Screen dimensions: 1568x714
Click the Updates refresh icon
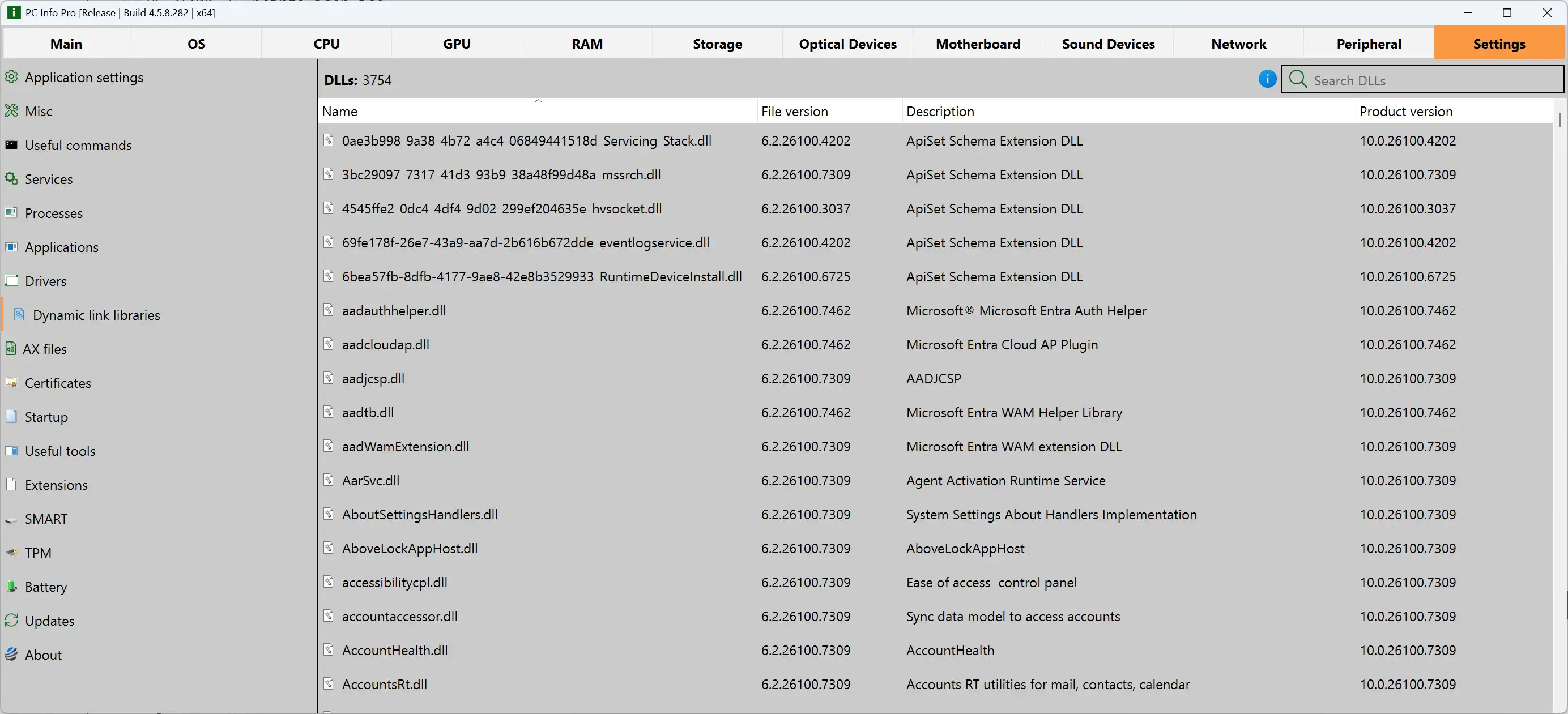point(11,621)
